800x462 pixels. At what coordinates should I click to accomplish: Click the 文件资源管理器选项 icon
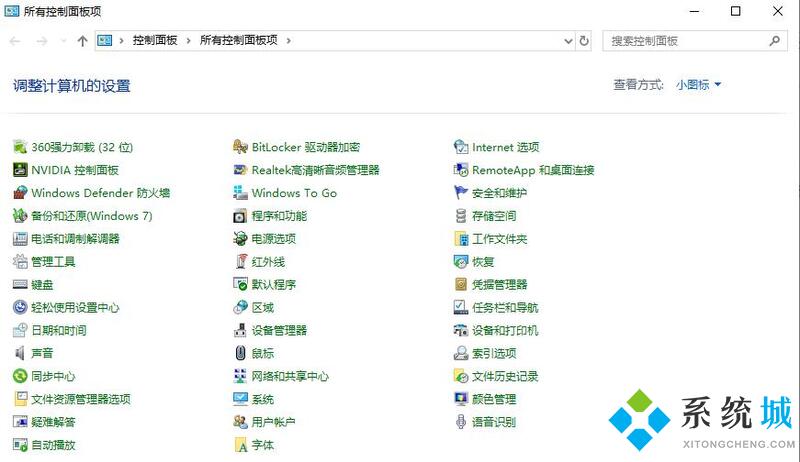(x=20, y=399)
